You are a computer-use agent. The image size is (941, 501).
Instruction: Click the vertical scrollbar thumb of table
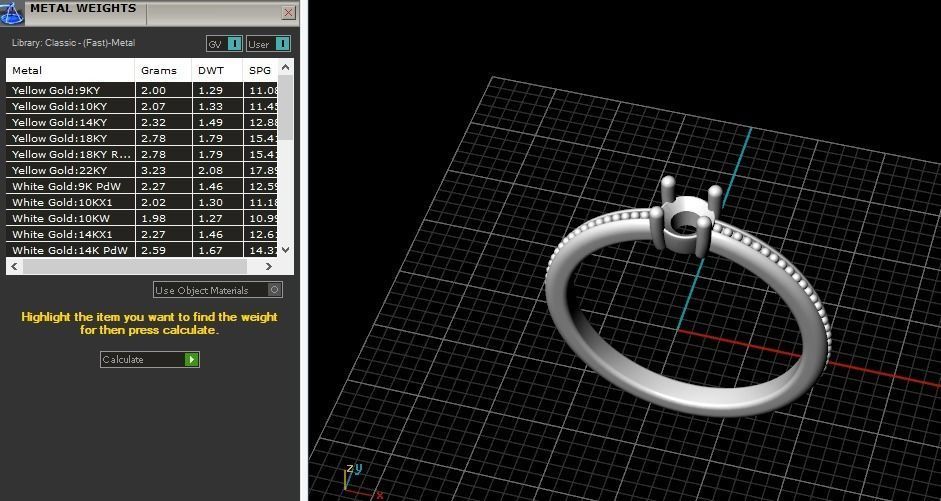click(x=286, y=107)
